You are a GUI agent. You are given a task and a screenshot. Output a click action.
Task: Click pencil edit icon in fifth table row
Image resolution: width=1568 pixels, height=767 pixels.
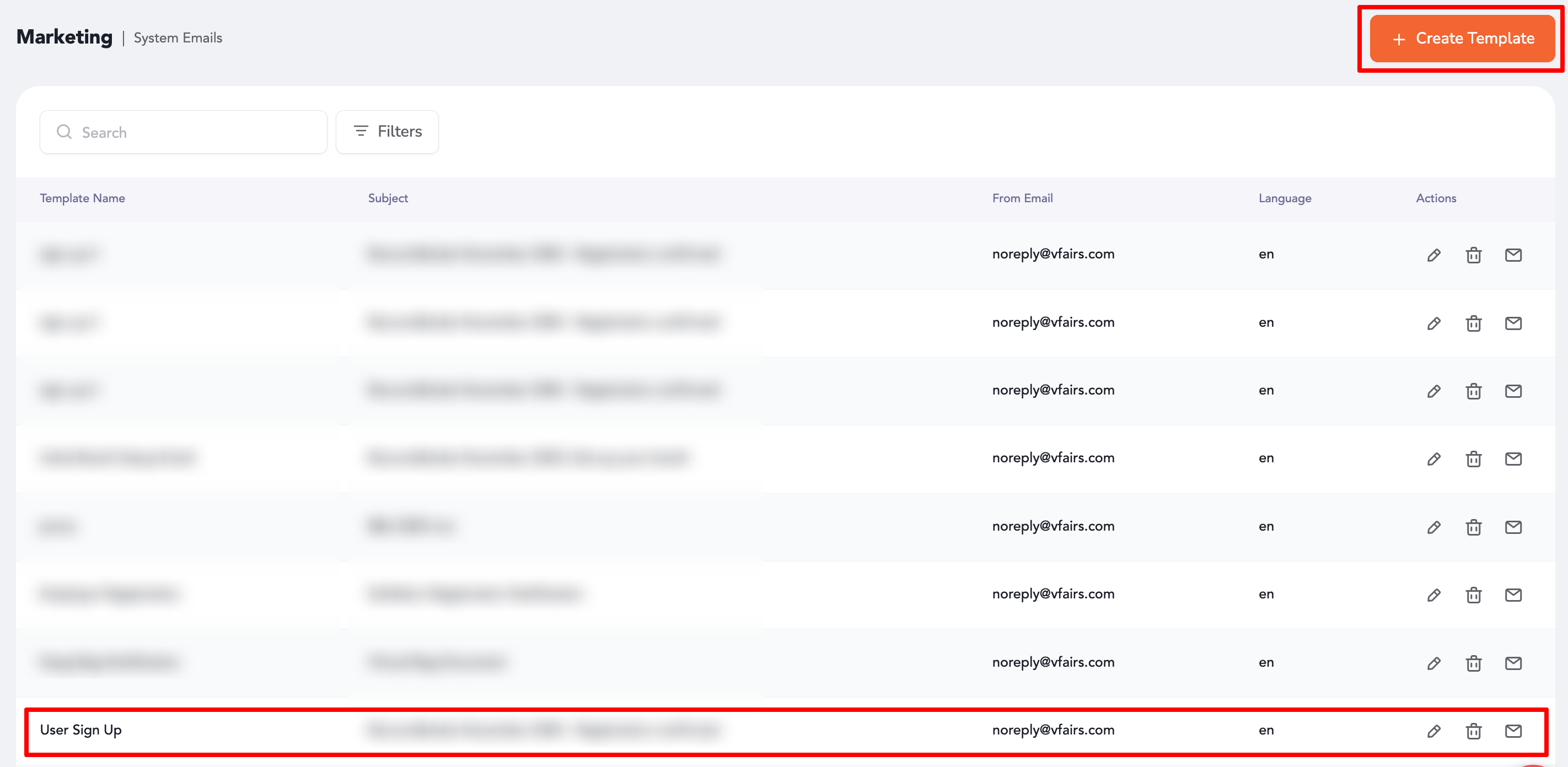[x=1433, y=527]
